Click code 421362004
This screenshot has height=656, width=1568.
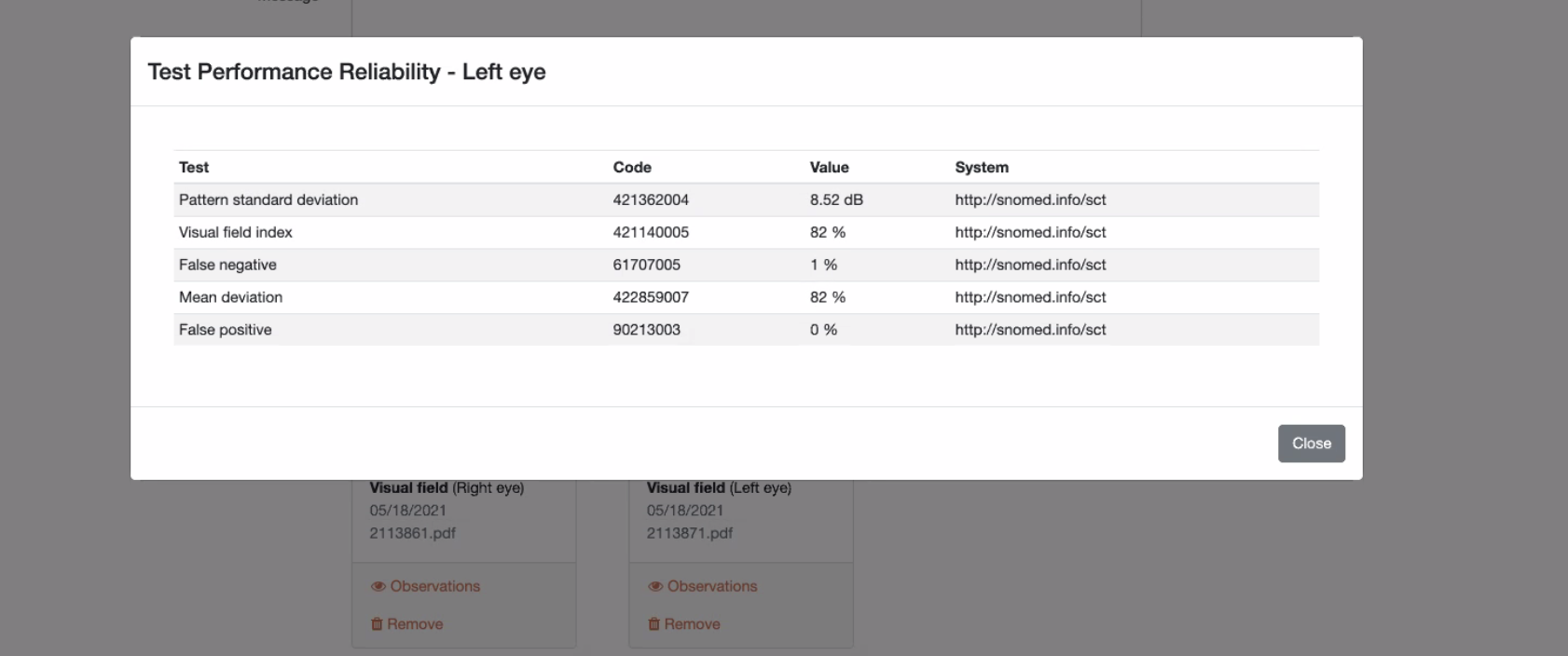[651, 199]
